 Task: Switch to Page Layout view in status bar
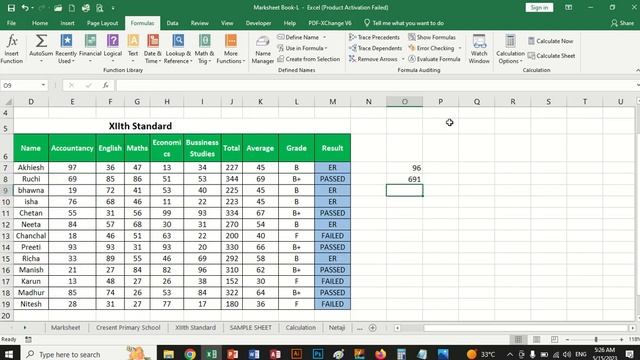tap(536, 340)
